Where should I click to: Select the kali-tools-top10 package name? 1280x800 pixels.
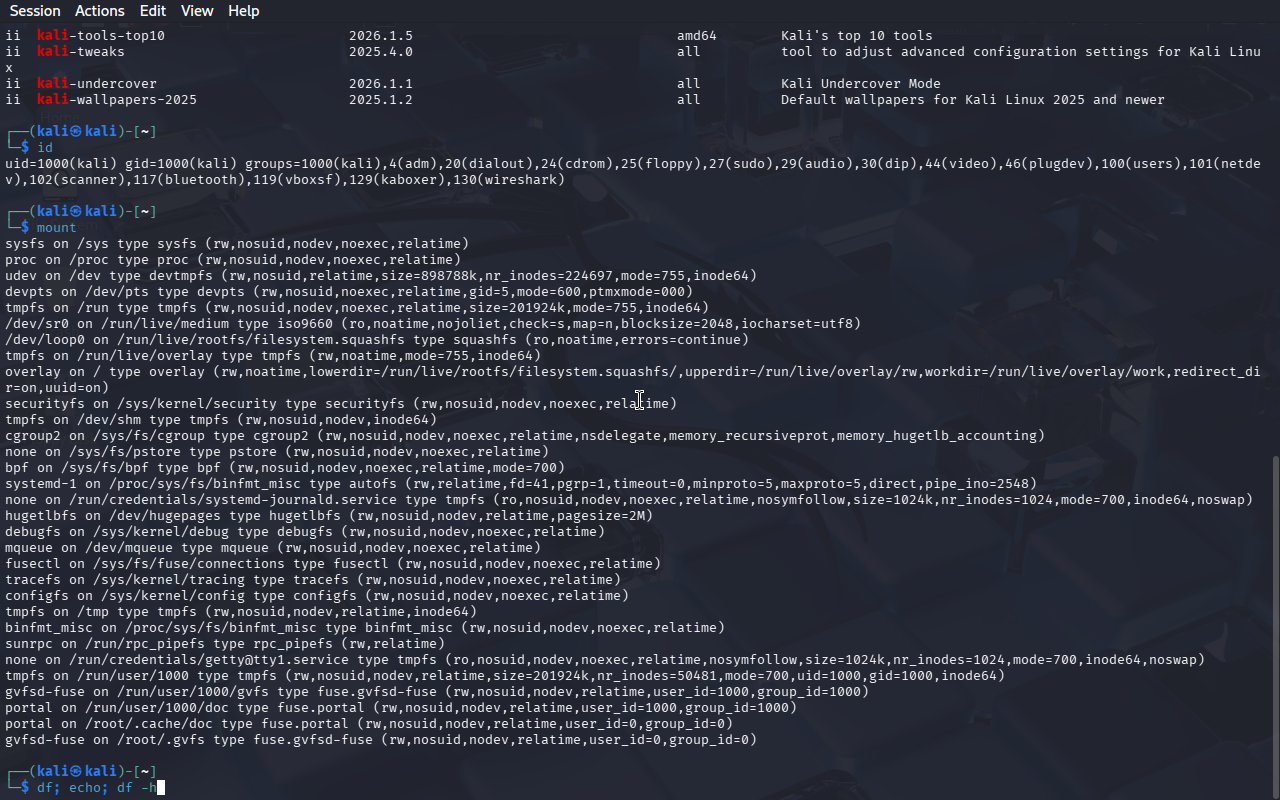coord(101,36)
